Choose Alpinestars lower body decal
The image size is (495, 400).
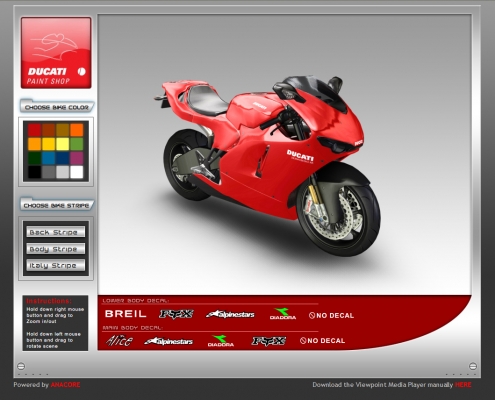[x=230, y=314]
